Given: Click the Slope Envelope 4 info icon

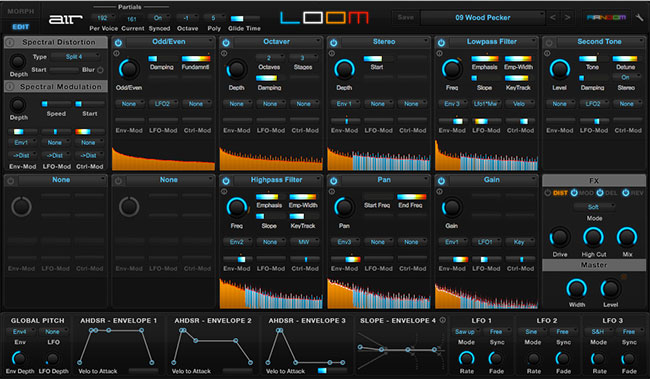Looking at the screenshot, I should (x=443, y=320).
